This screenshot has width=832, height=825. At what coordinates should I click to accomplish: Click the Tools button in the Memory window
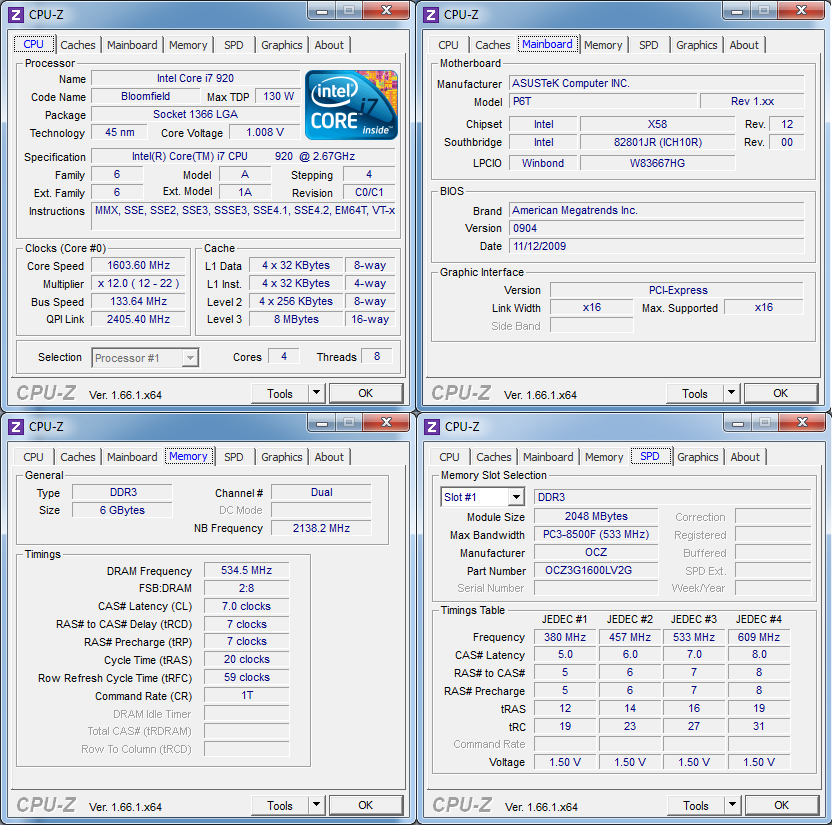[280, 805]
